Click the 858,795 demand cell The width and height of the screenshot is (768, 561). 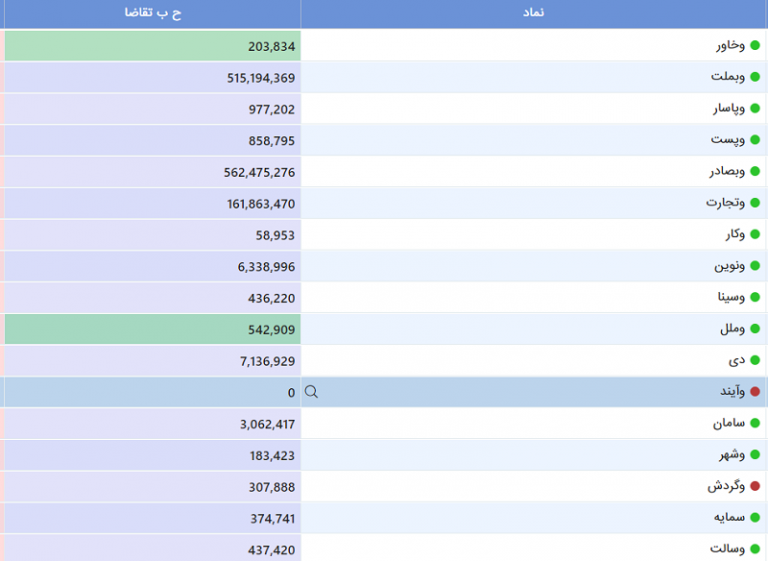pyautogui.click(x=152, y=141)
